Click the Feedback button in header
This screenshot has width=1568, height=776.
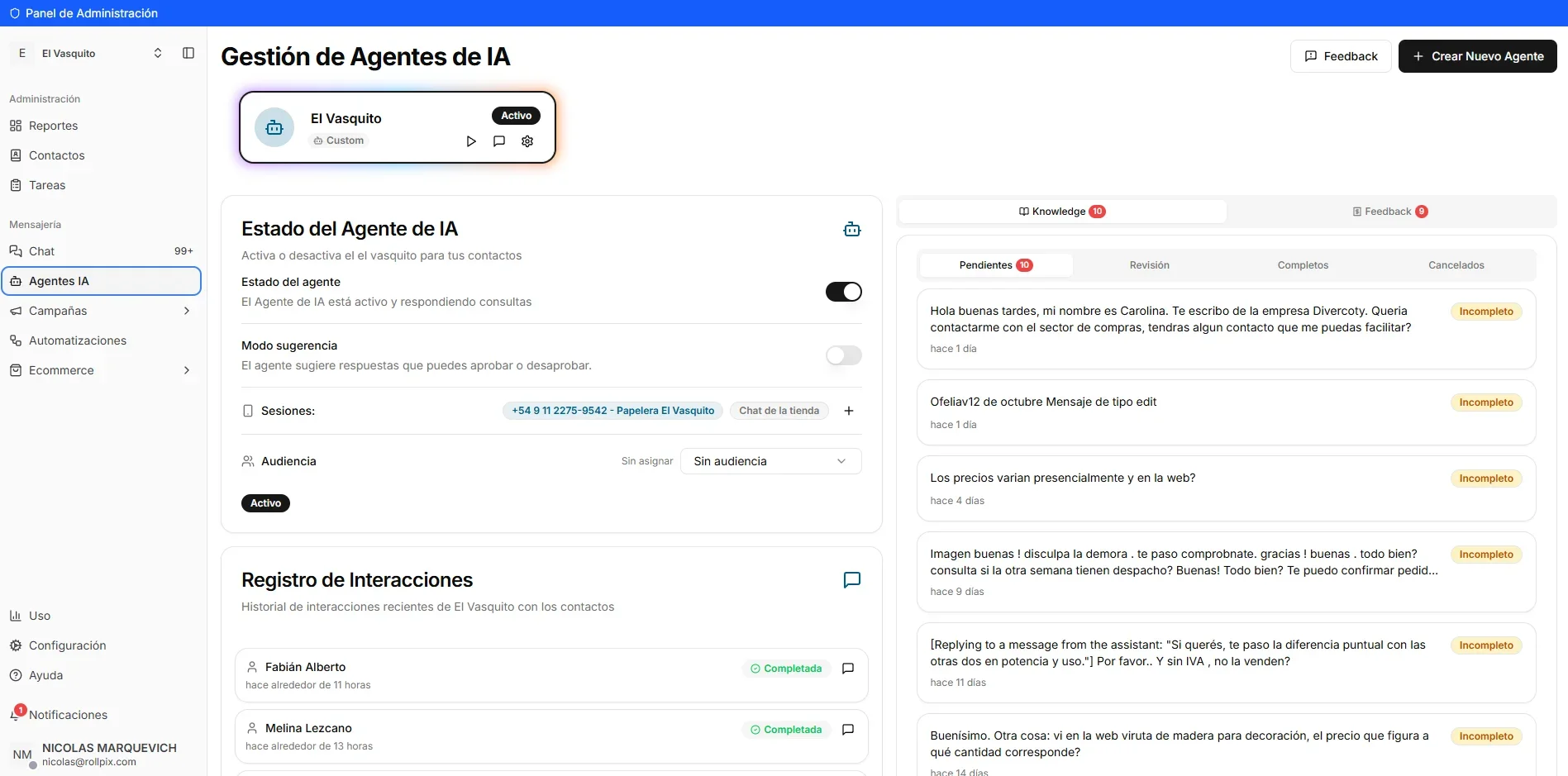coord(1341,56)
